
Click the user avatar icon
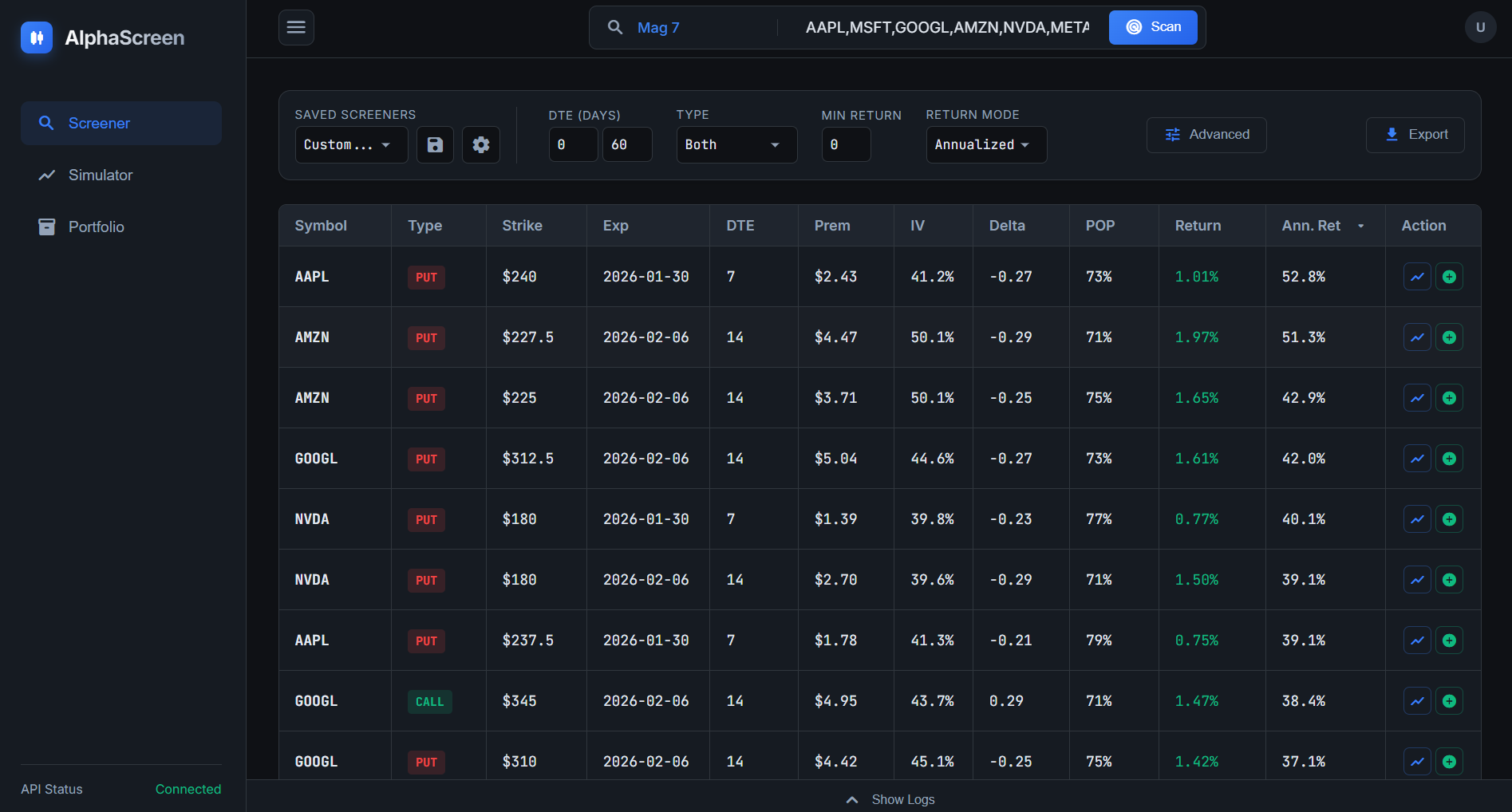click(x=1480, y=28)
